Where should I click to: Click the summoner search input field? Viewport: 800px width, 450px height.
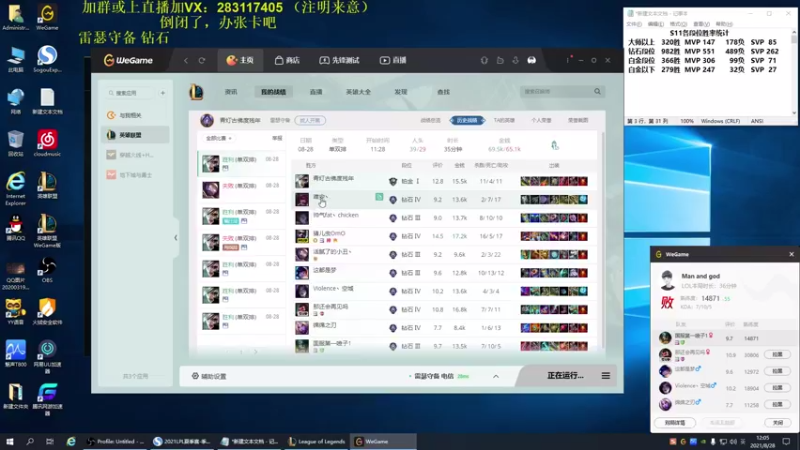[556, 92]
